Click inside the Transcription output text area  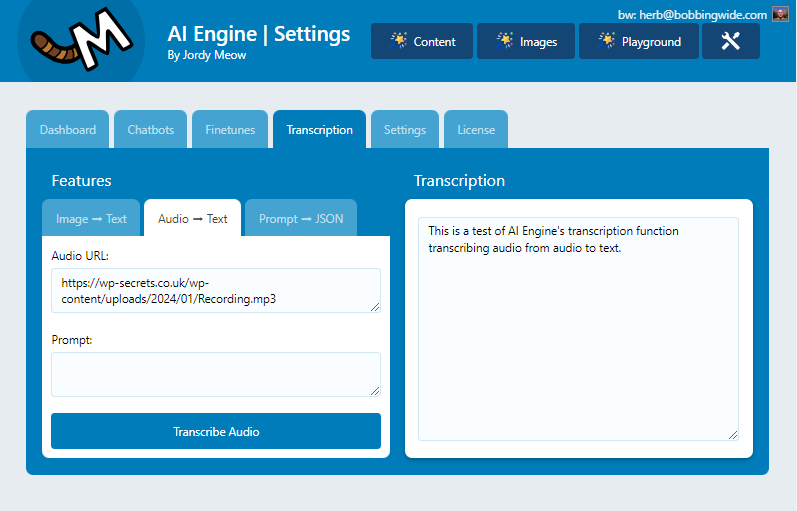point(578,329)
